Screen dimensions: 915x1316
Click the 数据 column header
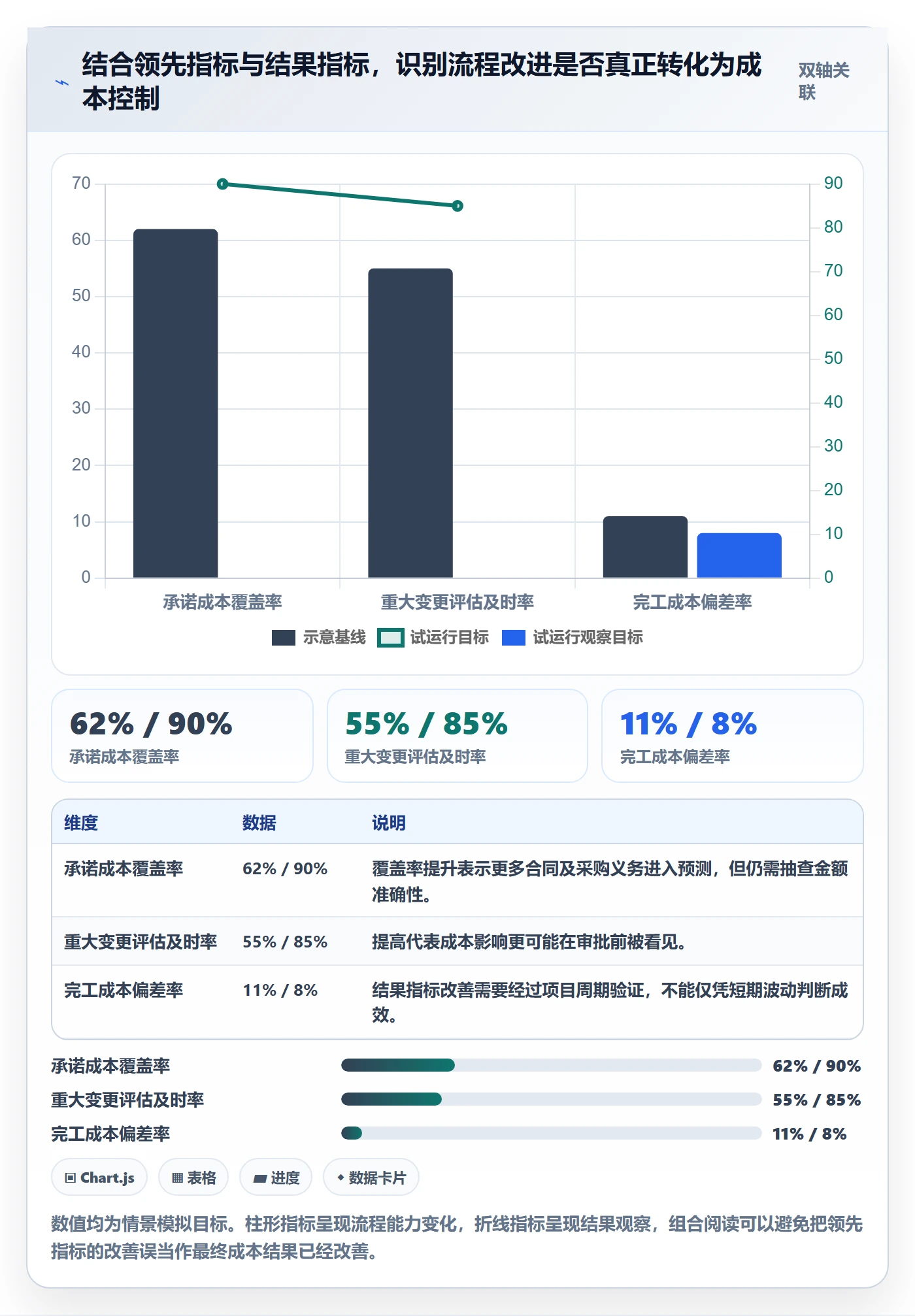(x=259, y=823)
